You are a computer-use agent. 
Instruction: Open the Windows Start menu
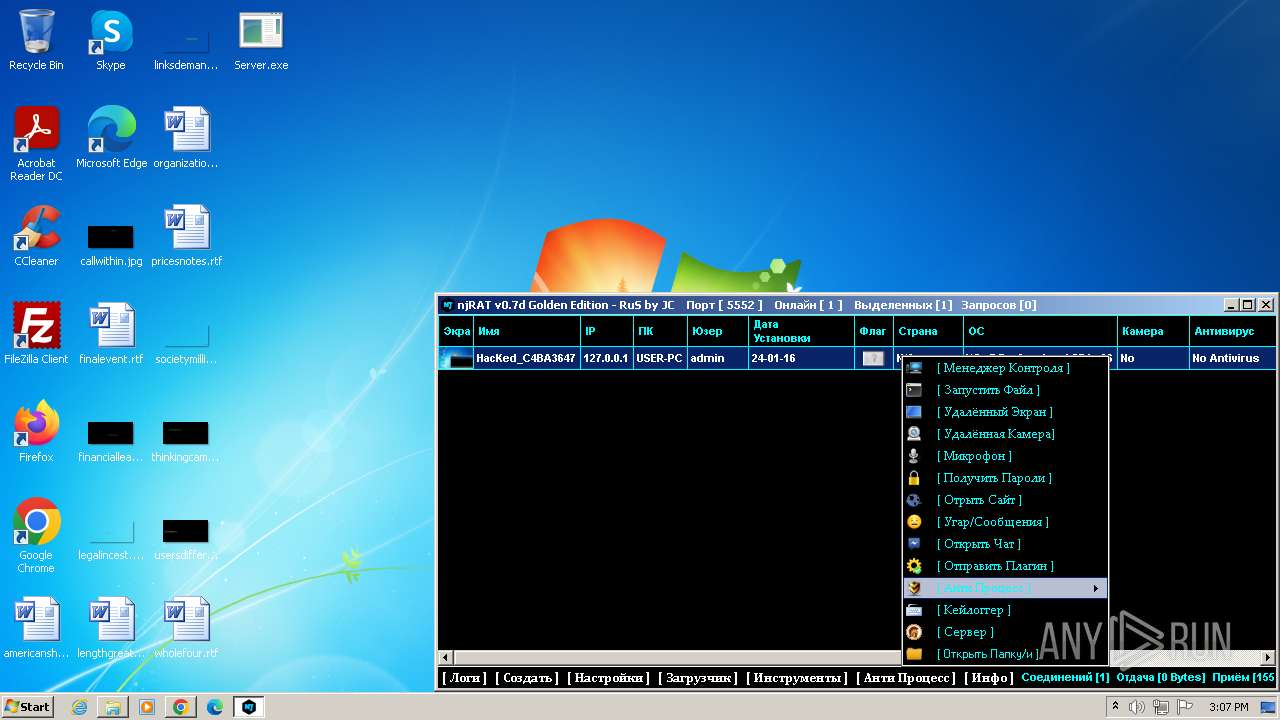27,706
